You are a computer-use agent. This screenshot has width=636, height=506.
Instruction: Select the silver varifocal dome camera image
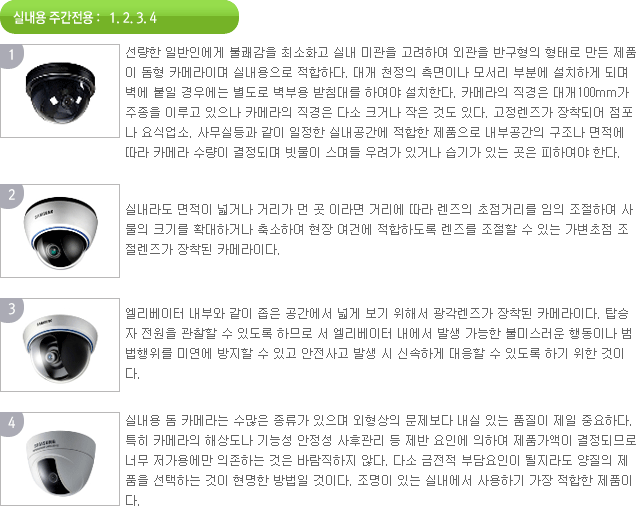60,231
